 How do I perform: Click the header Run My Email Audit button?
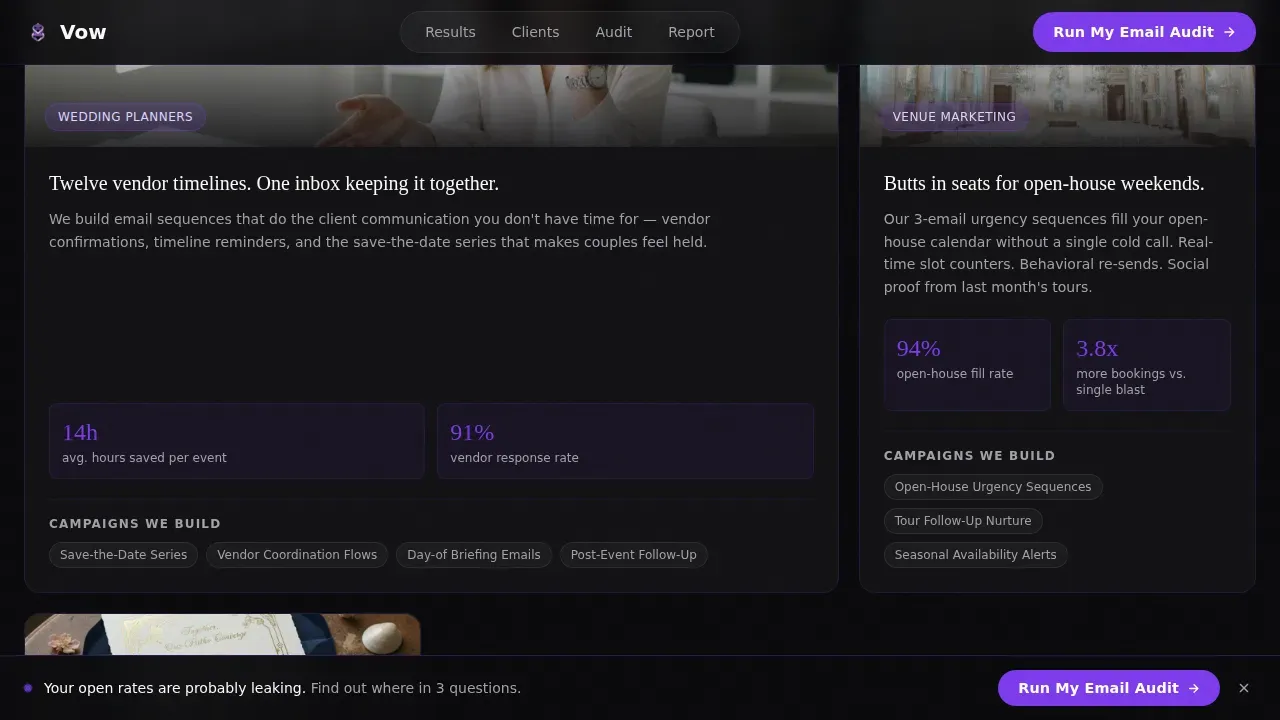(x=1144, y=32)
